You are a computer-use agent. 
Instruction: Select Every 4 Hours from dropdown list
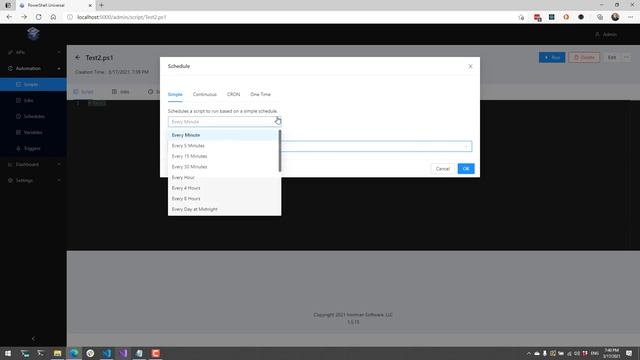pyautogui.click(x=224, y=188)
